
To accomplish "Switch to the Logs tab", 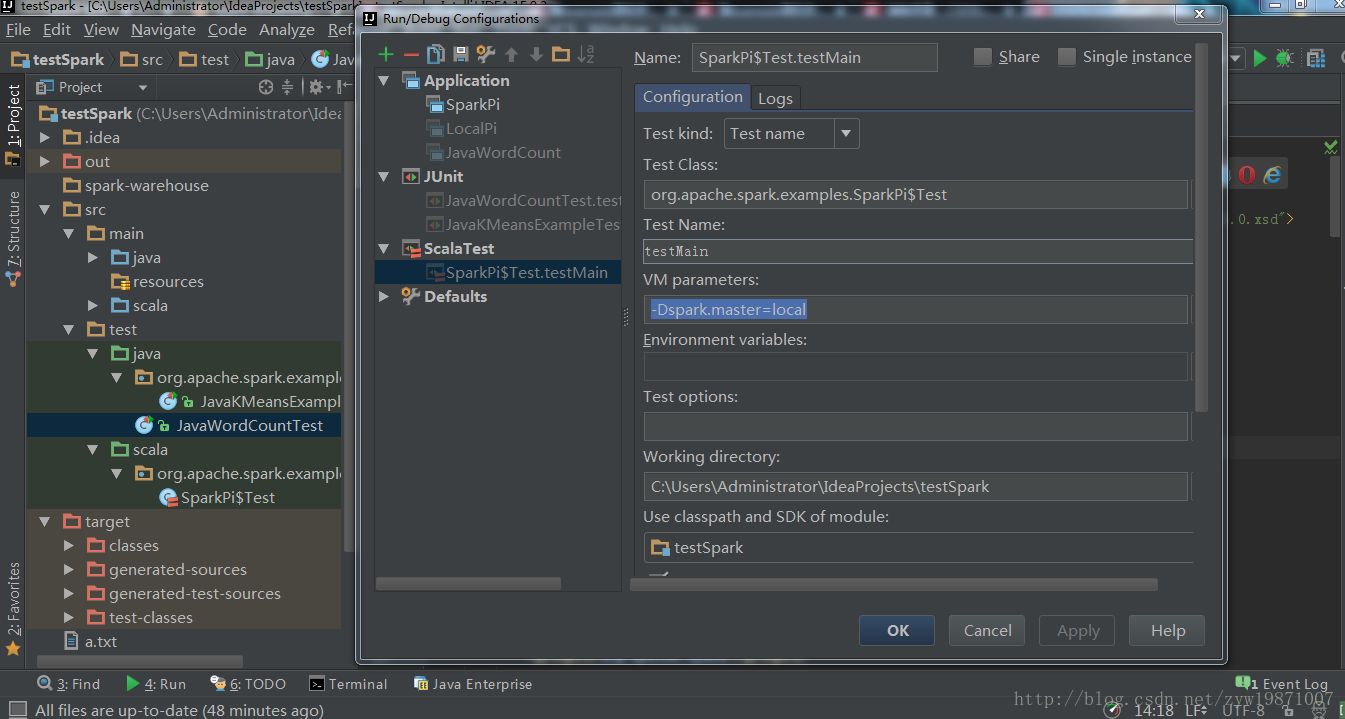I will pos(775,98).
